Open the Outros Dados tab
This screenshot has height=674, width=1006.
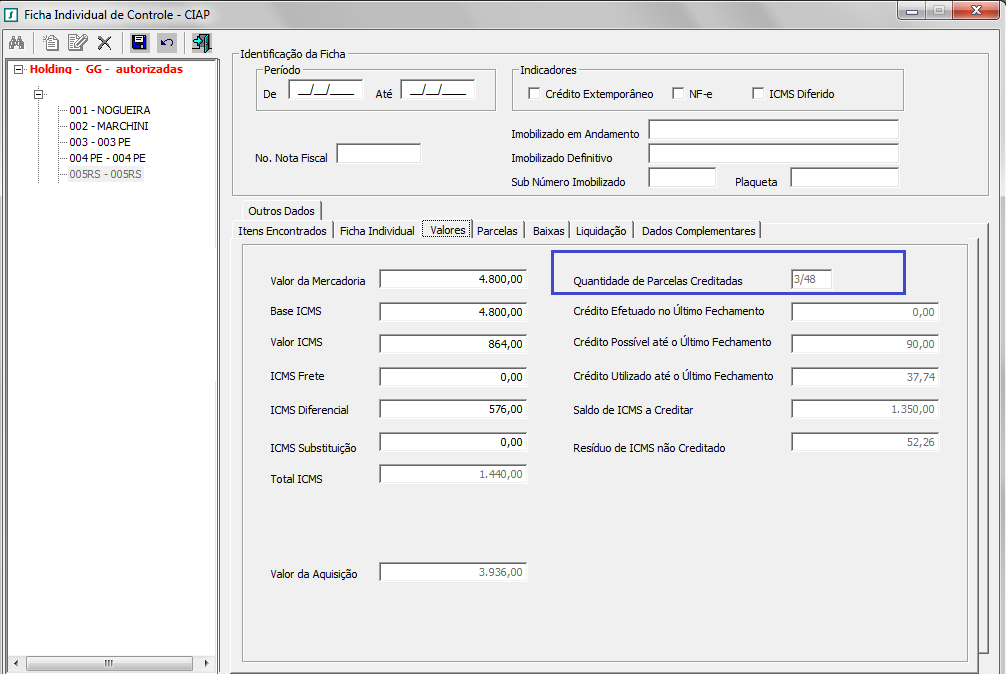coord(281,210)
